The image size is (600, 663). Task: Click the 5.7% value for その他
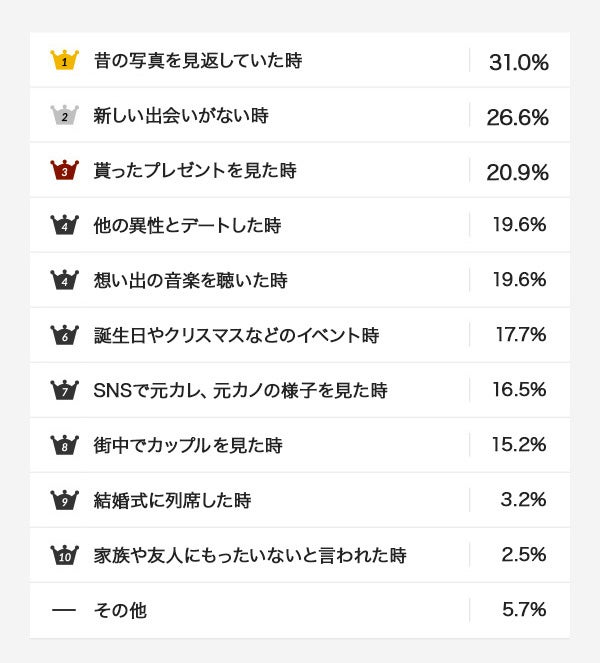click(x=524, y=610)
